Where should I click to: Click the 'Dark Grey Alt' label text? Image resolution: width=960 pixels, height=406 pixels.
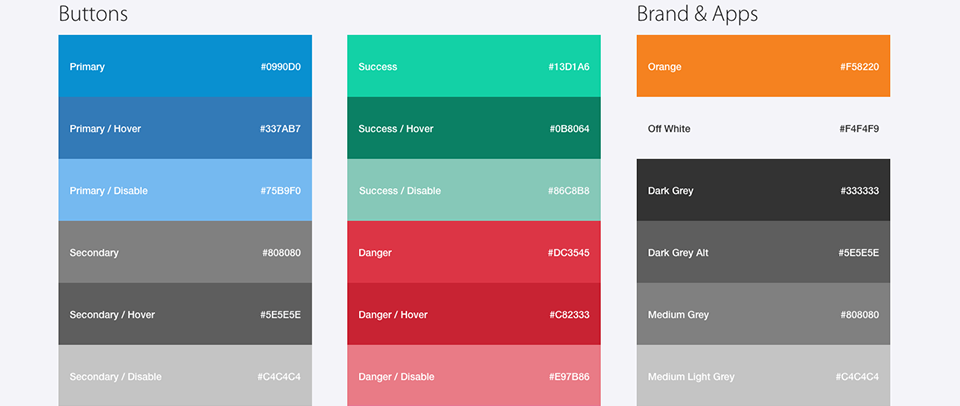click(678, 252)
